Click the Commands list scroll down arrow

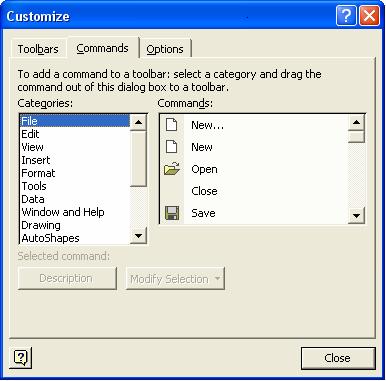[356, 215]
